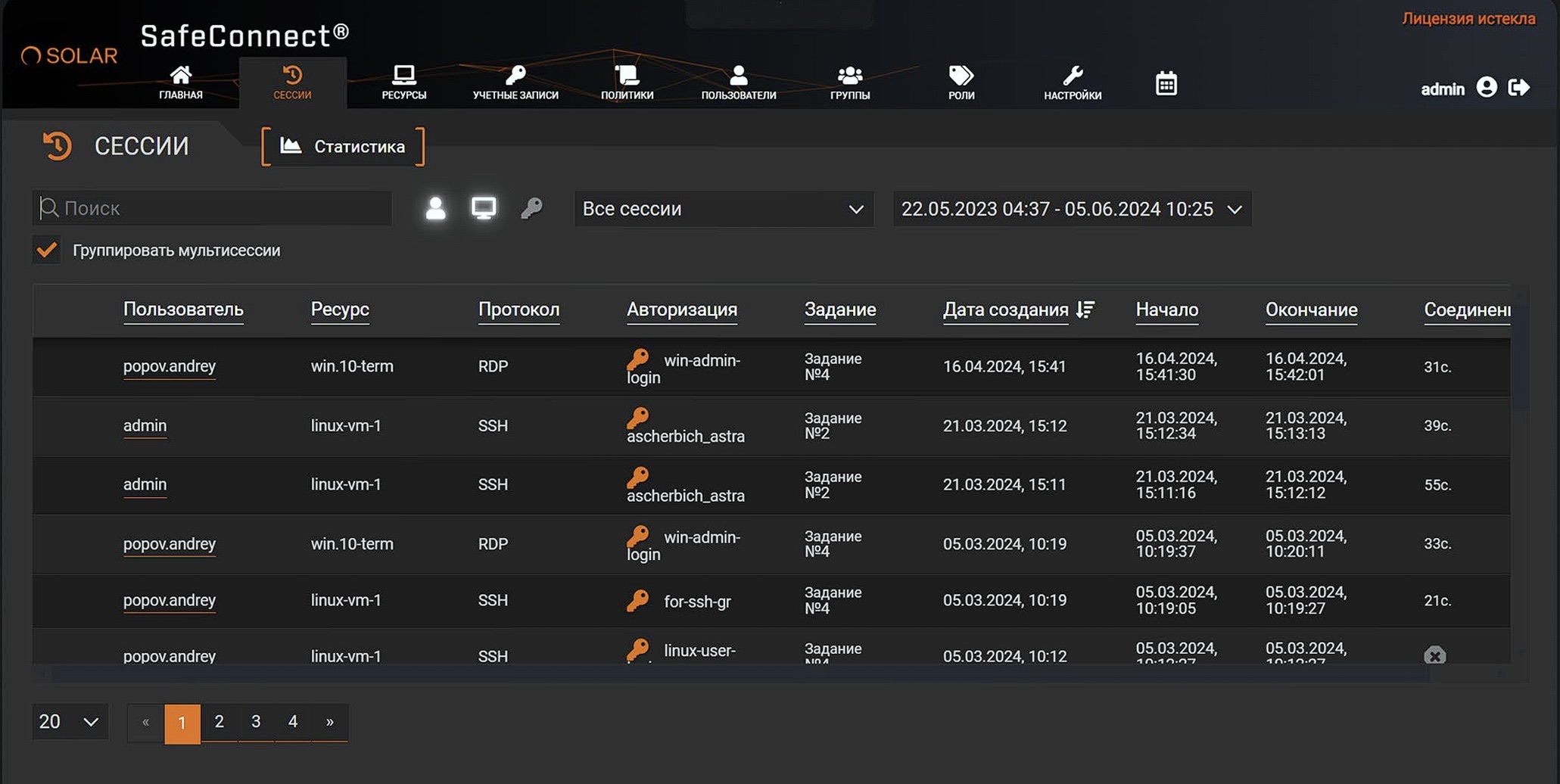Click into the Поиск search field
This screenshot has width=1560, height=784.
212,208
